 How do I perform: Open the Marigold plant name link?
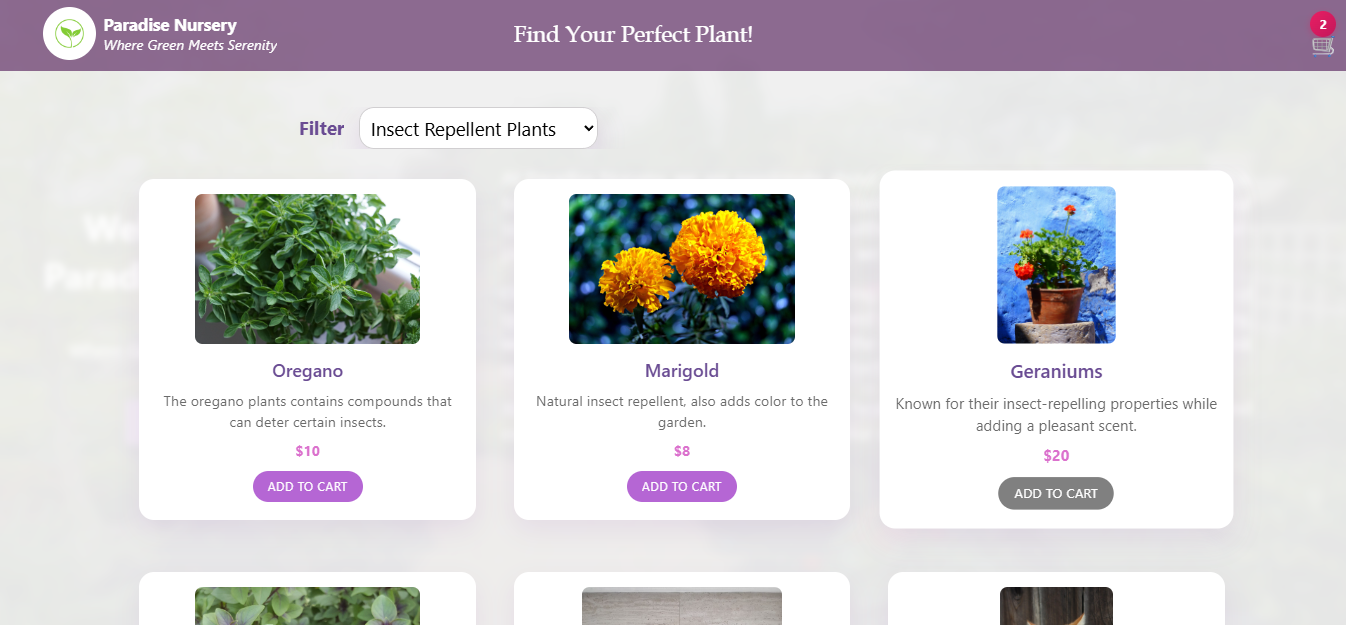pos(681,370)
